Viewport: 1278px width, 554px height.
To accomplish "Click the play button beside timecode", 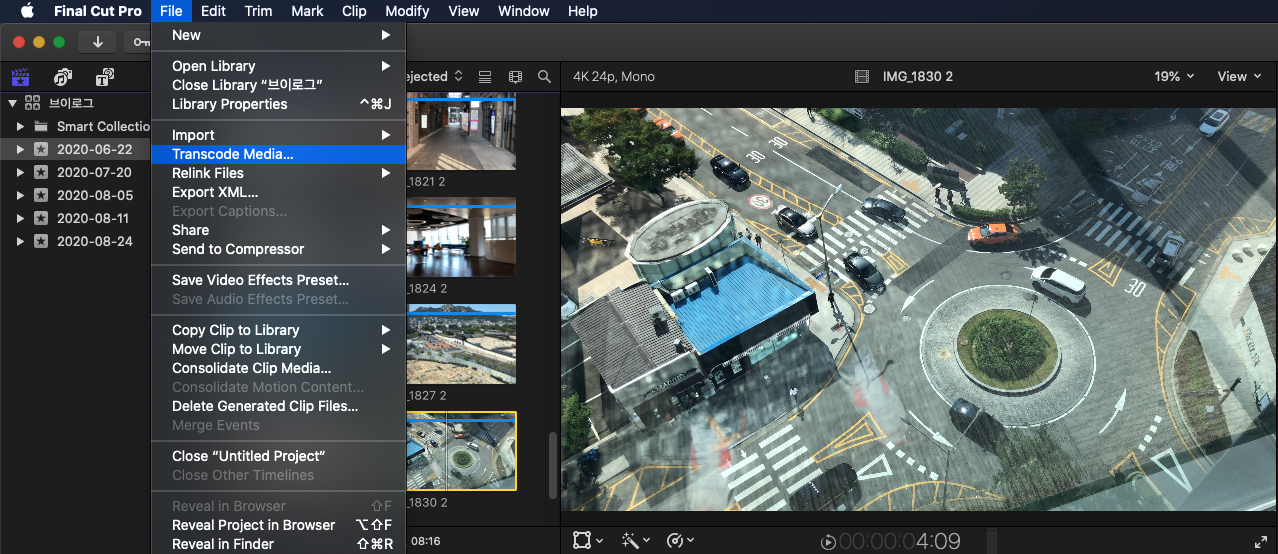I will [828, 542].
